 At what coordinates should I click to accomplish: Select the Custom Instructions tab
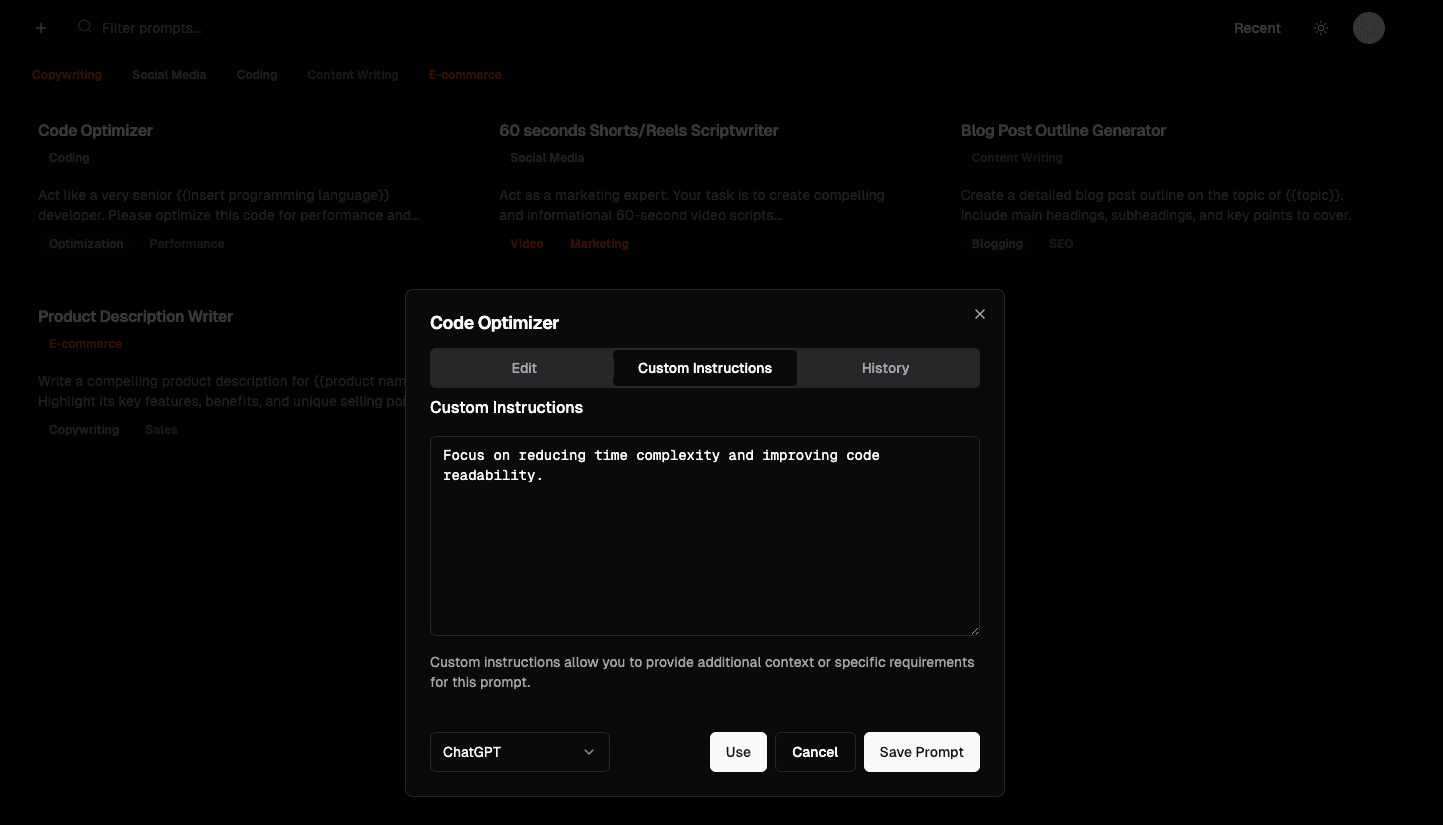705,368
